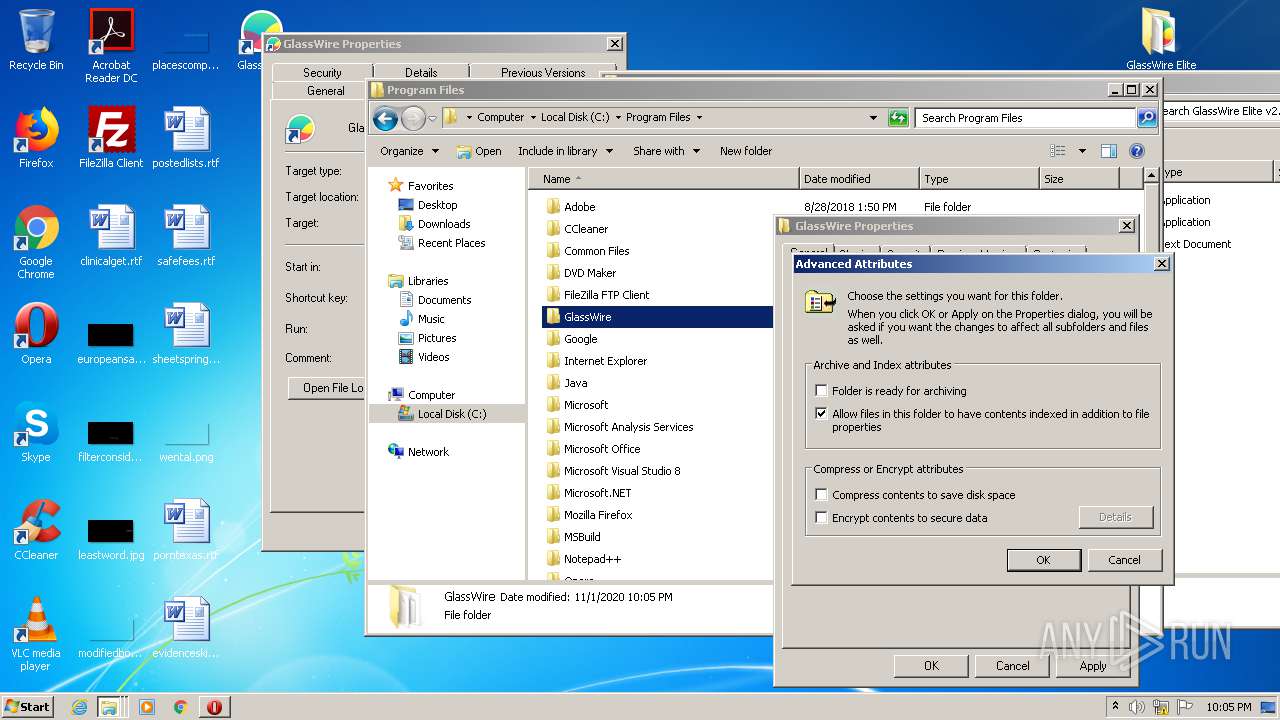1280x720 pixels.
Task: Open Previous Versions tab
Action: coord(543,73)
